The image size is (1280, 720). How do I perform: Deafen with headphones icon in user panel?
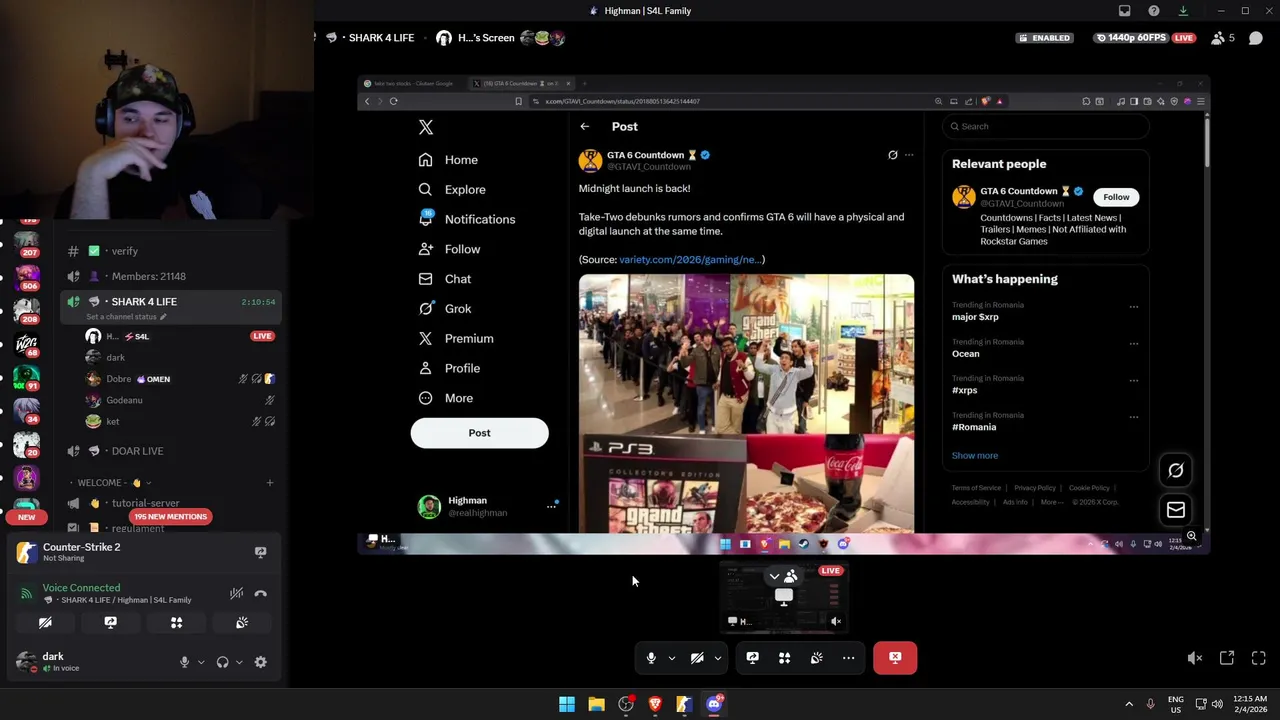222,662
